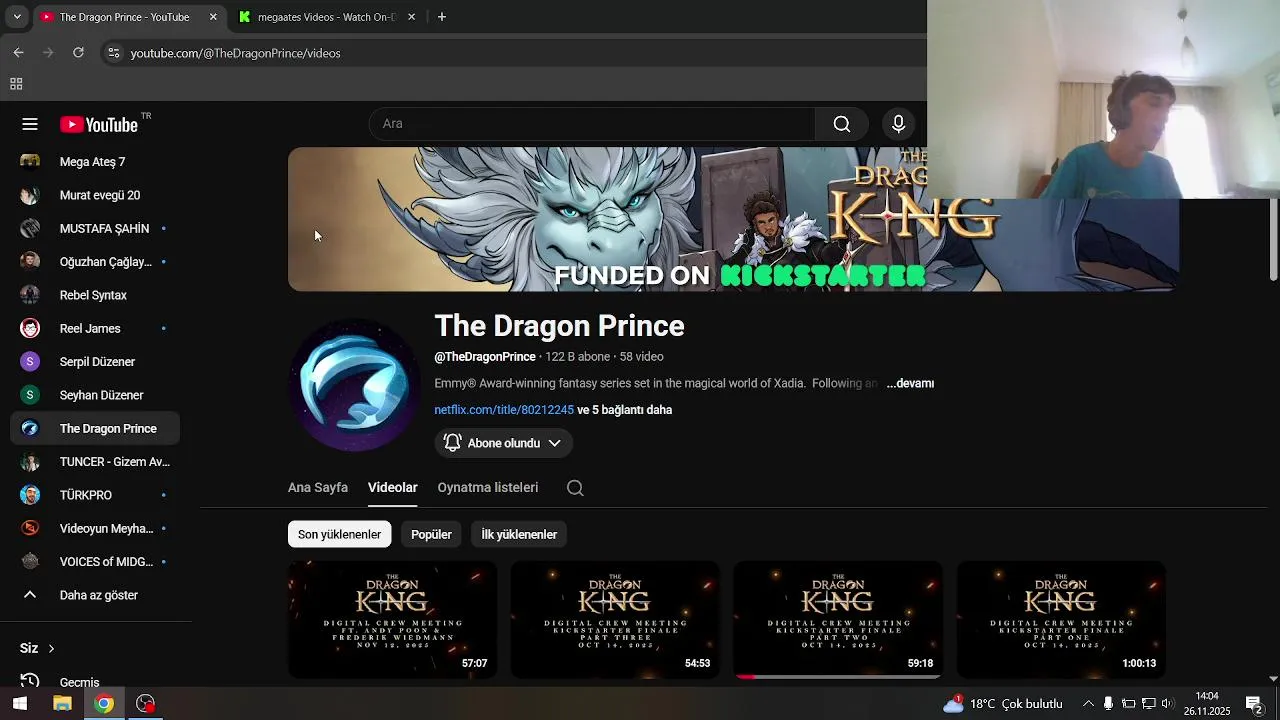Image resolution: width=1280 pixels, height=720 pixels.
Task: Click the weather widget 18°C Çok bulutlu
Action: 1003,704
